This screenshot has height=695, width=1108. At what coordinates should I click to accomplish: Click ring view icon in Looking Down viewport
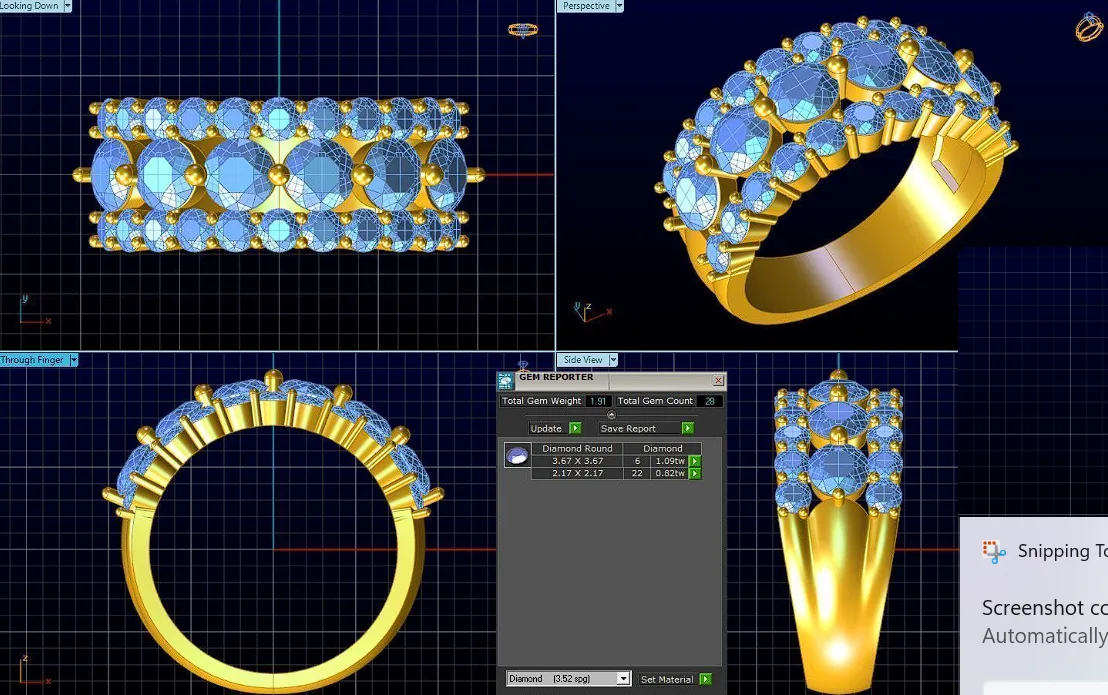[523, 30]
